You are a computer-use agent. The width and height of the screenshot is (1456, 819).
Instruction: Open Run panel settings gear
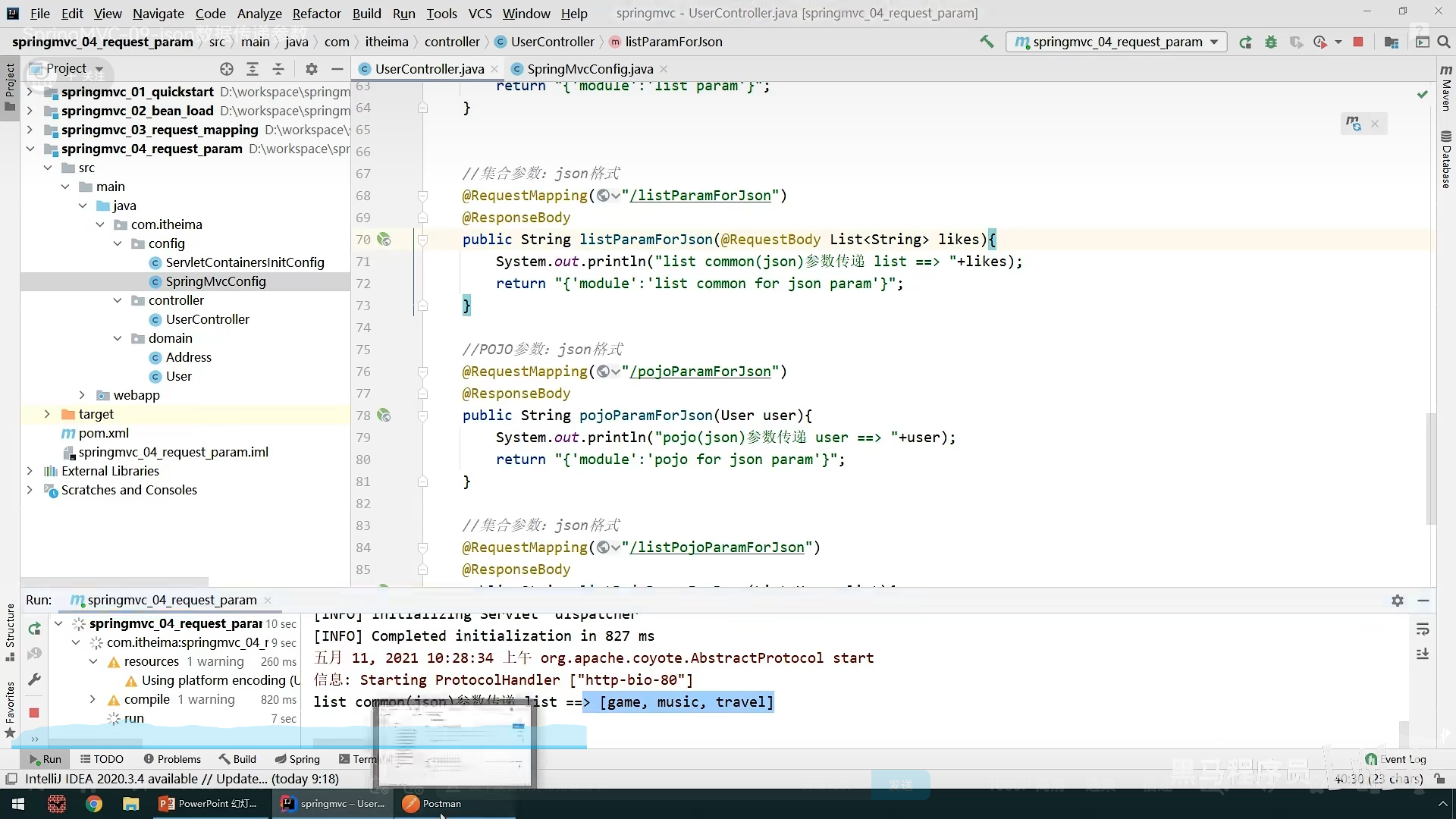tap(1398, 600)
